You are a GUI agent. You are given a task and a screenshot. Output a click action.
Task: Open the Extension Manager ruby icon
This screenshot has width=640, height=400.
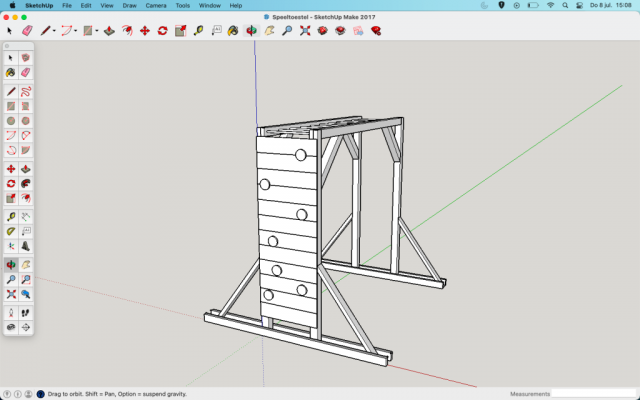tap(376, 31)
